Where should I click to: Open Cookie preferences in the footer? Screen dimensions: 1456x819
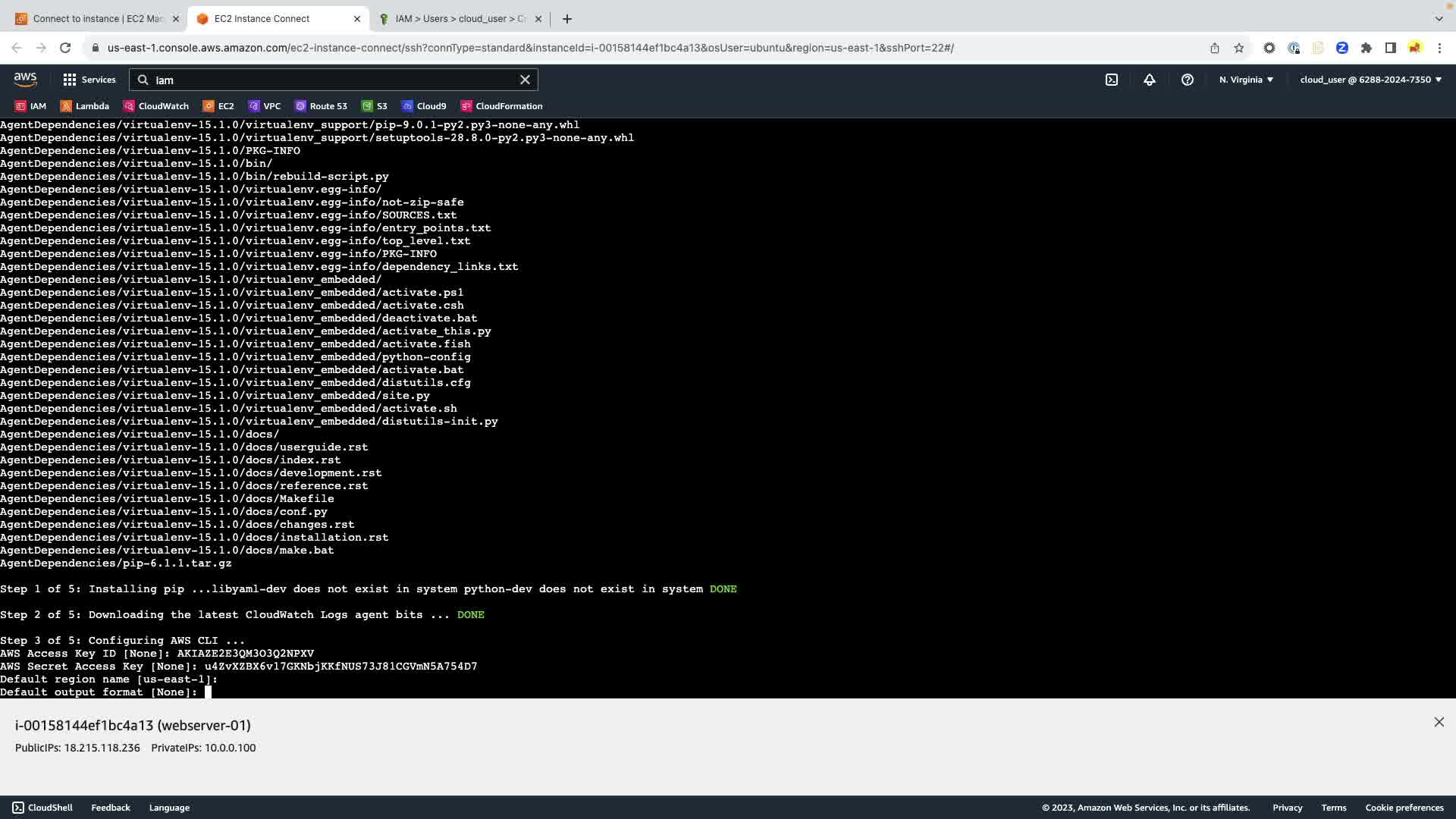tap(1404, 808)
